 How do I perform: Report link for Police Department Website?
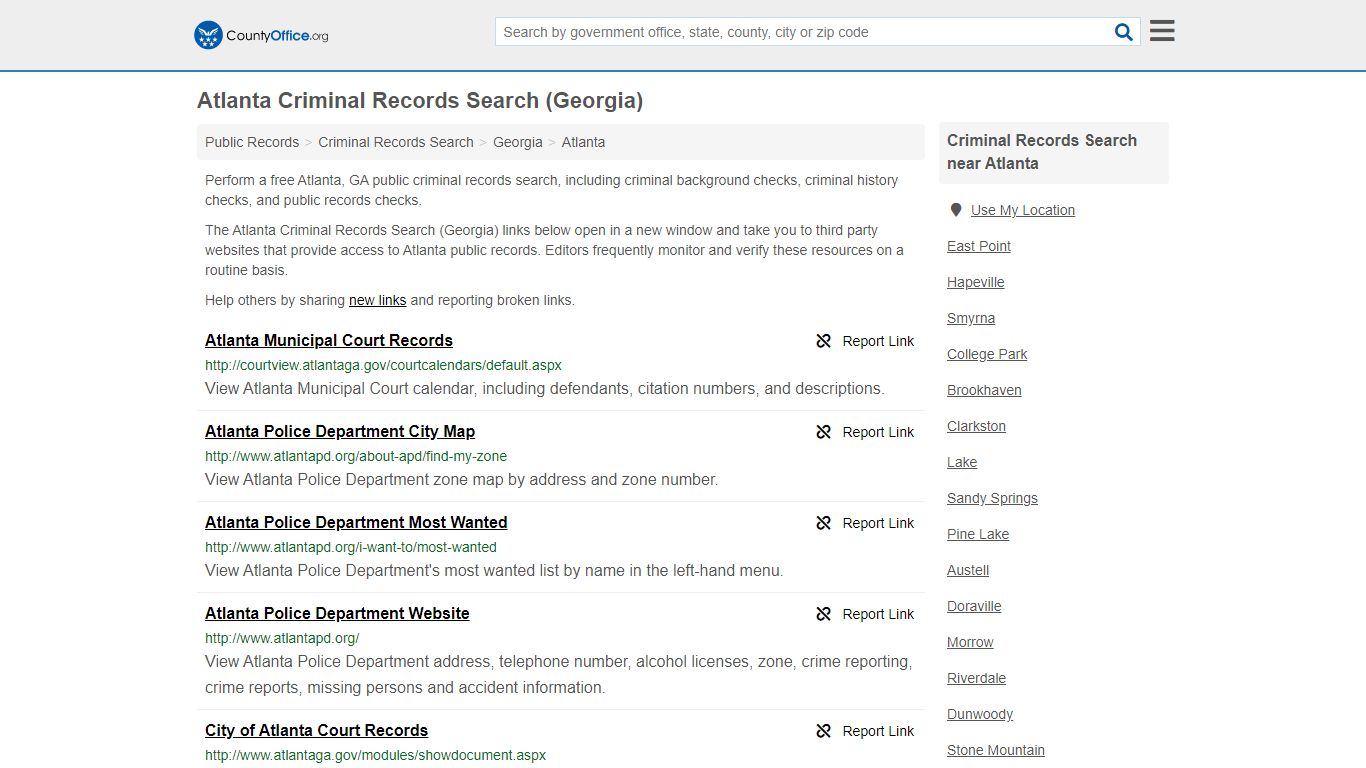[x=866, y=614]
